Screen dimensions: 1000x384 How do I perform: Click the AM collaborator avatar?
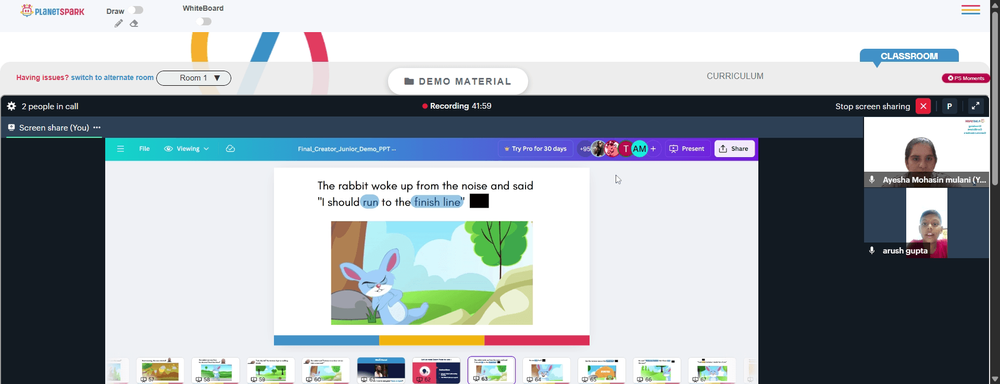point(639,149)
